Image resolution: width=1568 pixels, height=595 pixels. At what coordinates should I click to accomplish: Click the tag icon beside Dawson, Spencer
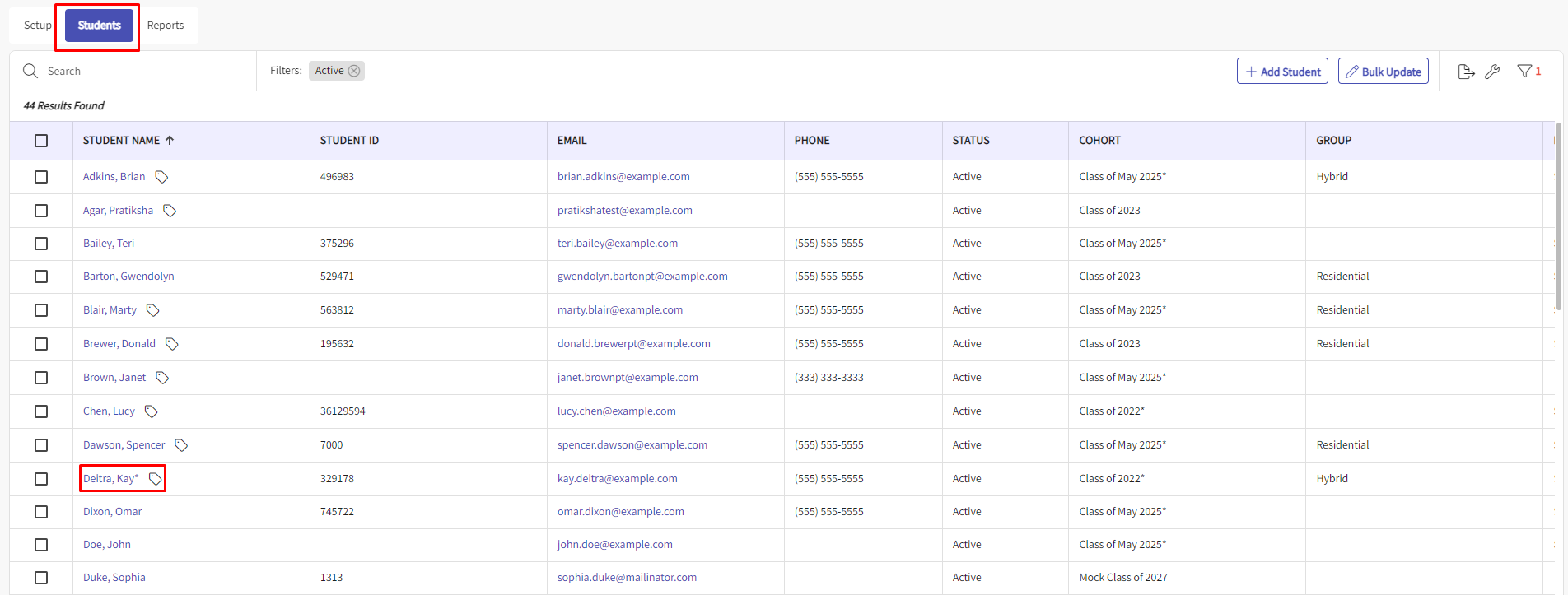(181, 445)
